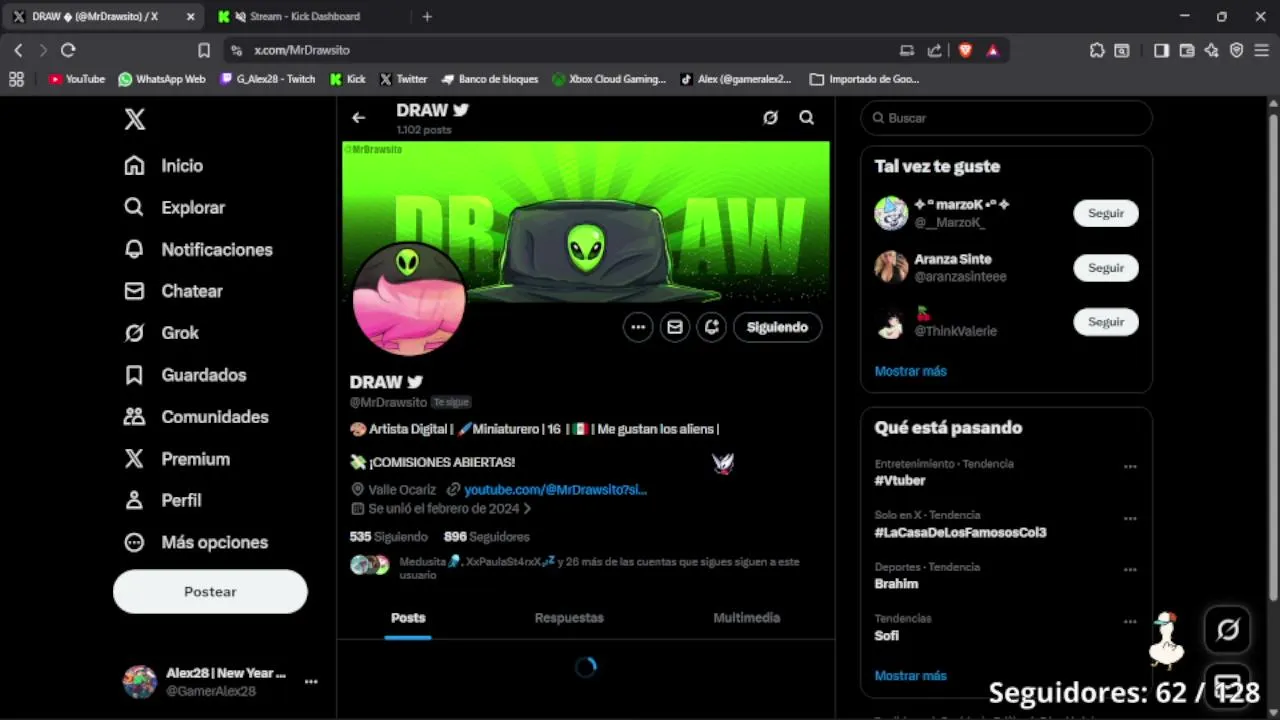Click Mostrar más under Qué está pasando
This screenshot has width=1280, height=720.
click(x=910, y=676)
